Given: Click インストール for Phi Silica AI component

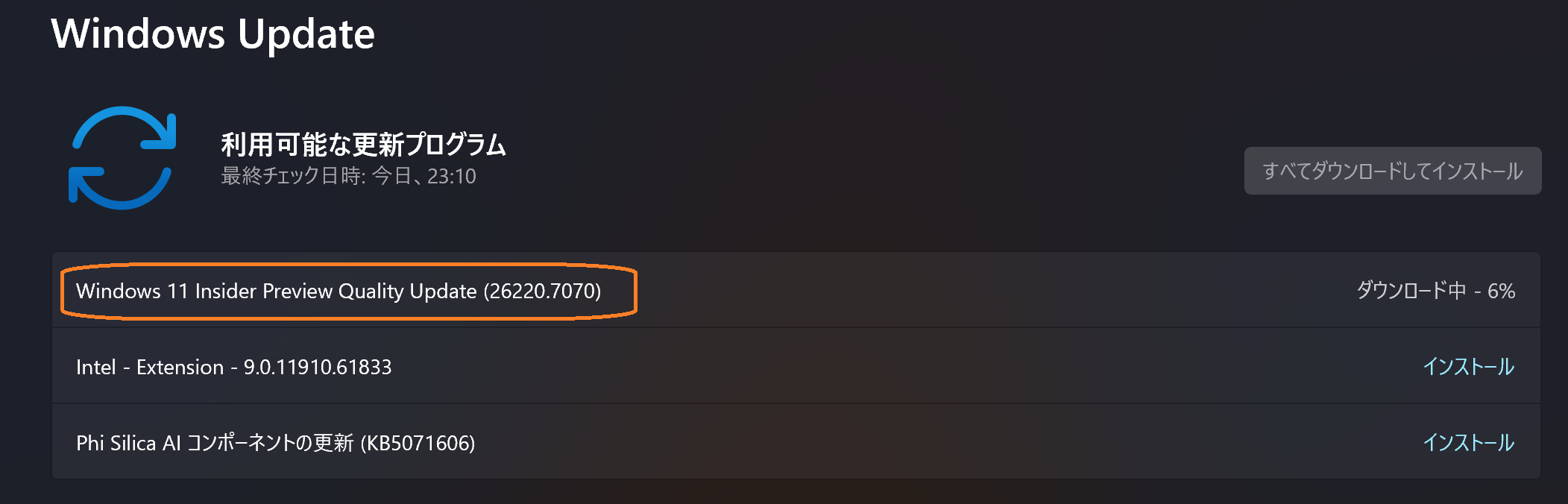Looking at the screenshot, I should pos(1469,442).
